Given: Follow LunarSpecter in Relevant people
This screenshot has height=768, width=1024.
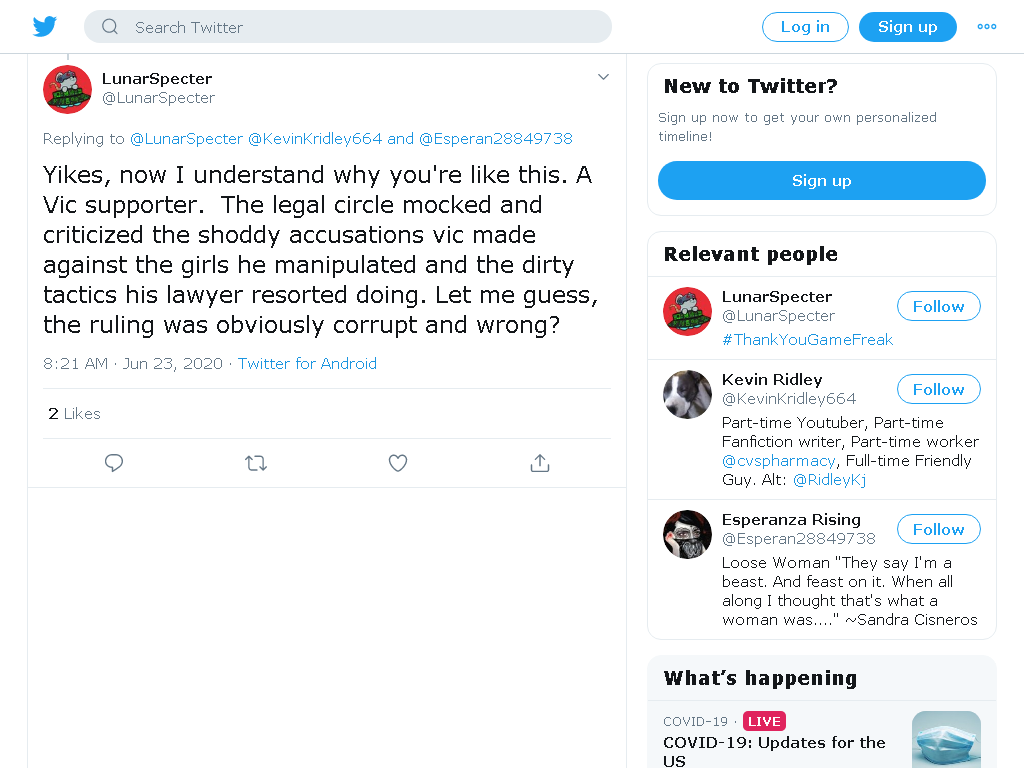Looking at the screenshot, I should point(938,306).
